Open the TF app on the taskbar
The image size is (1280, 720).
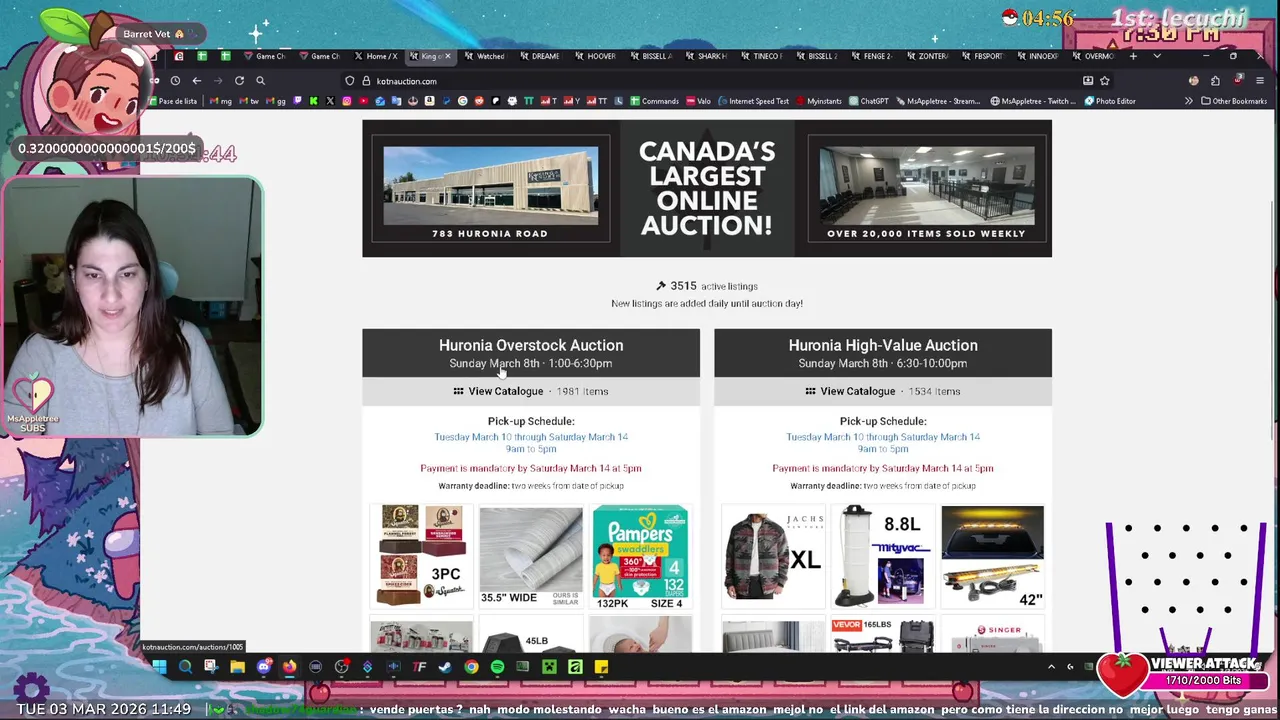coord(419,667)
